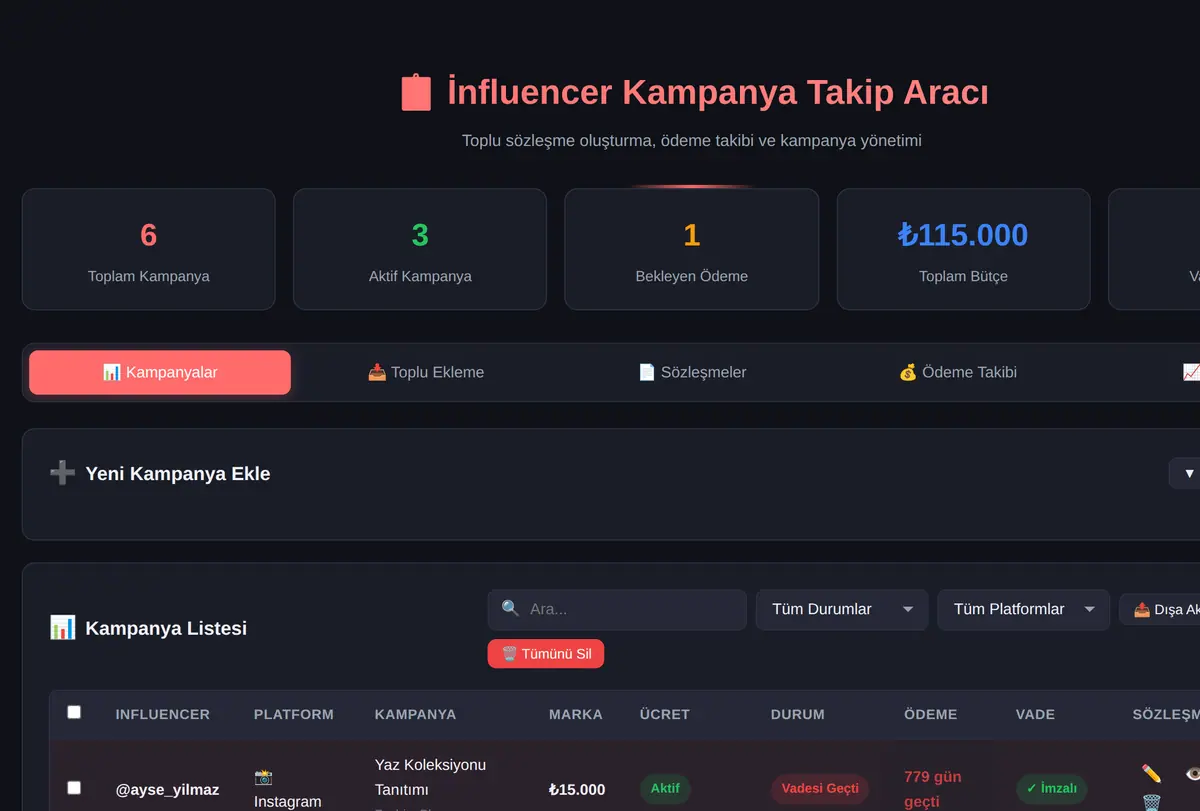Screen dimensions: 1200x811
Task: Click the chart icon beside Kampanya Listesi
Action: click(62, 628)
